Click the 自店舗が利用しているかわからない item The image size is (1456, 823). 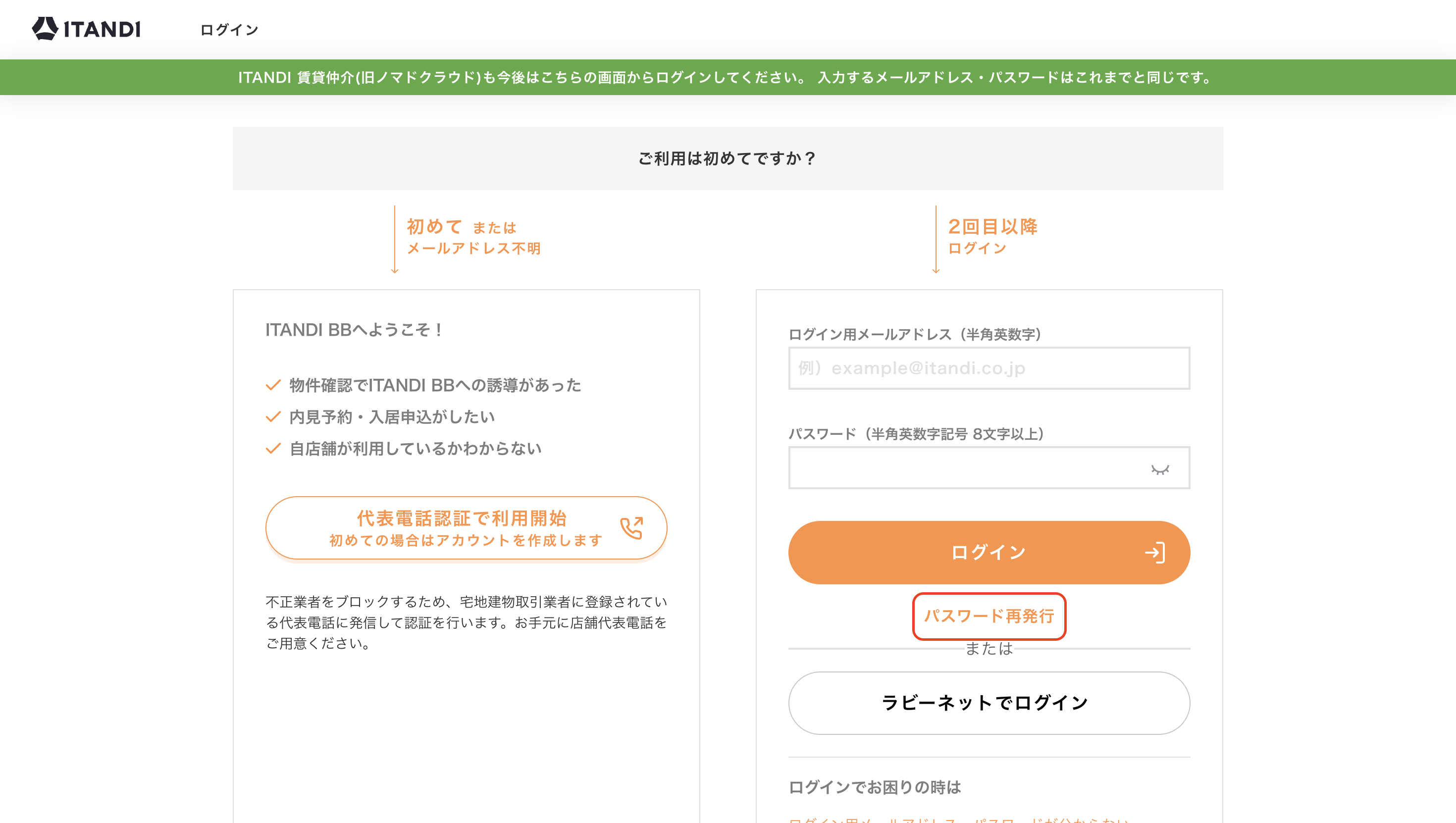[404, 448]
